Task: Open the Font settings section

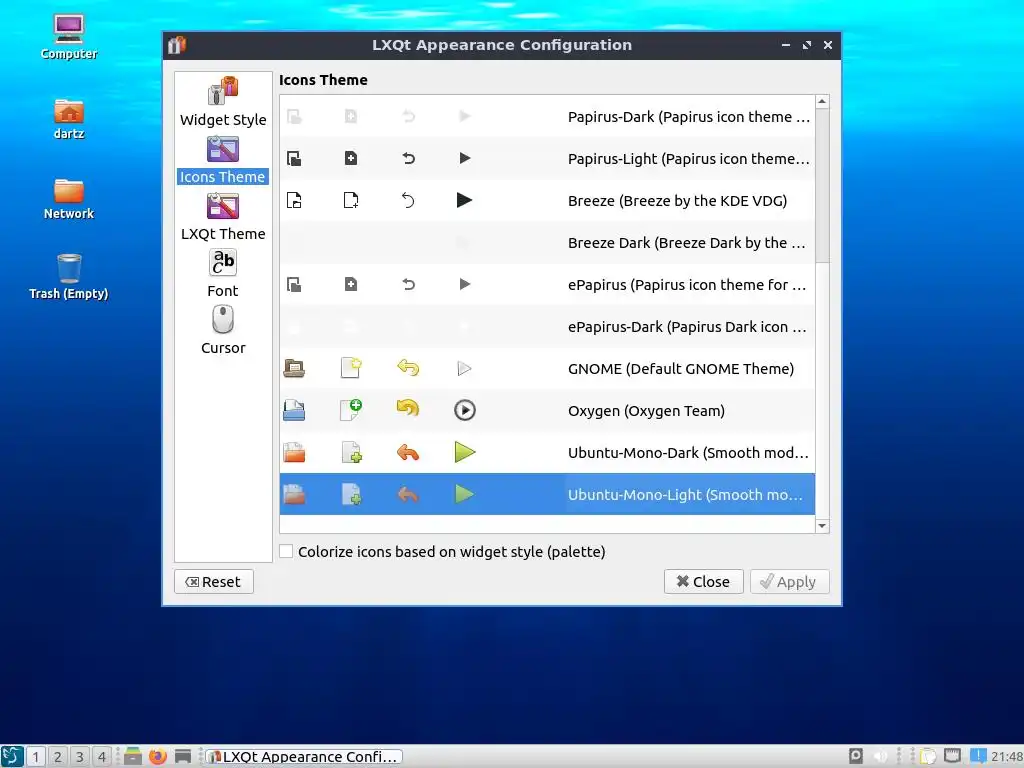Action: point(223,274)
